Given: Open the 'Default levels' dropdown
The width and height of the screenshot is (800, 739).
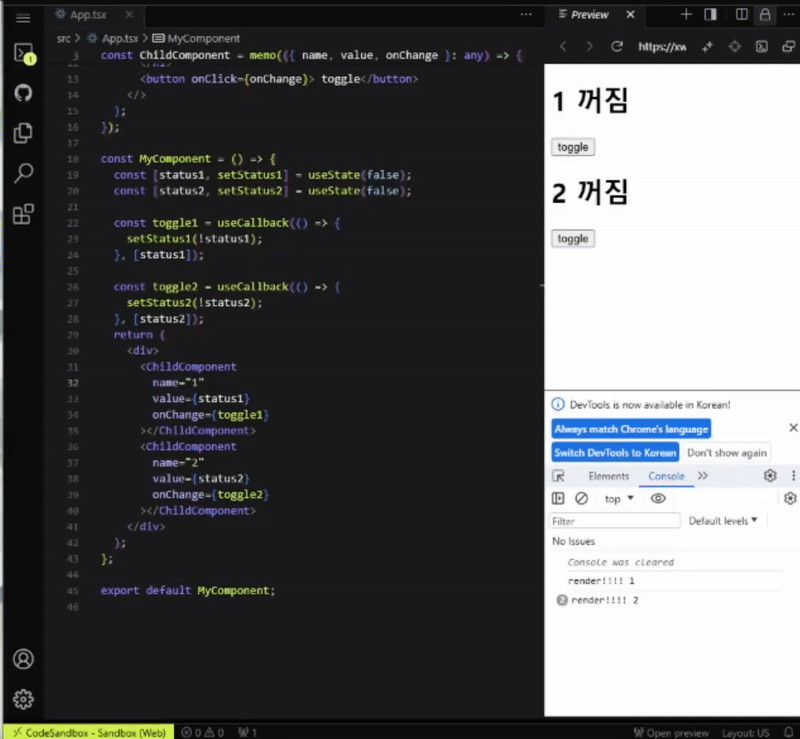Looking at the screenshot, I should [x=725, y=520].
